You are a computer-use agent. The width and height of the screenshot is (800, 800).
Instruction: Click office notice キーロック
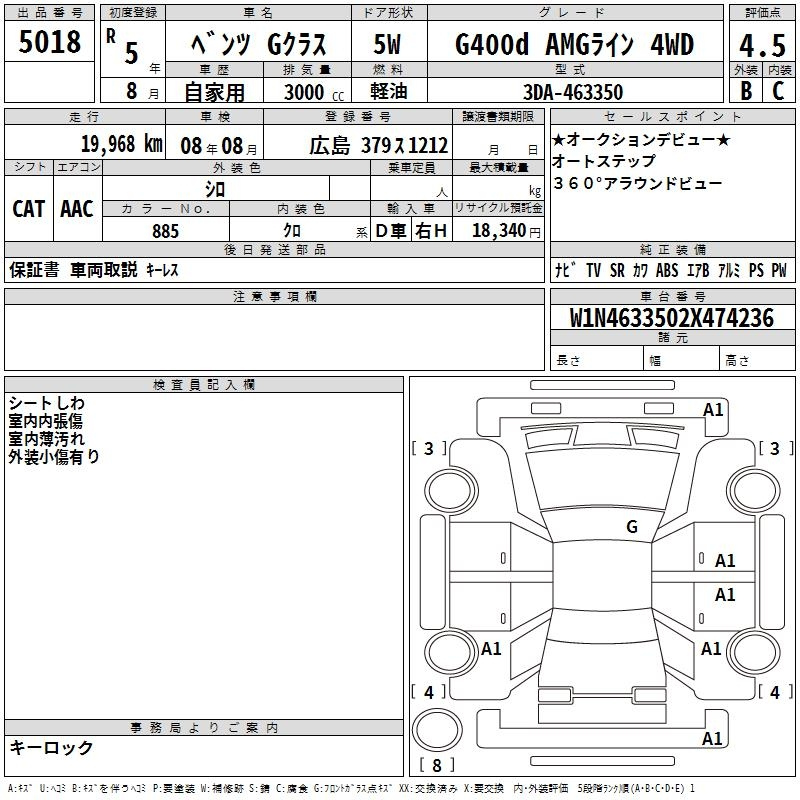tap(52, 748)
